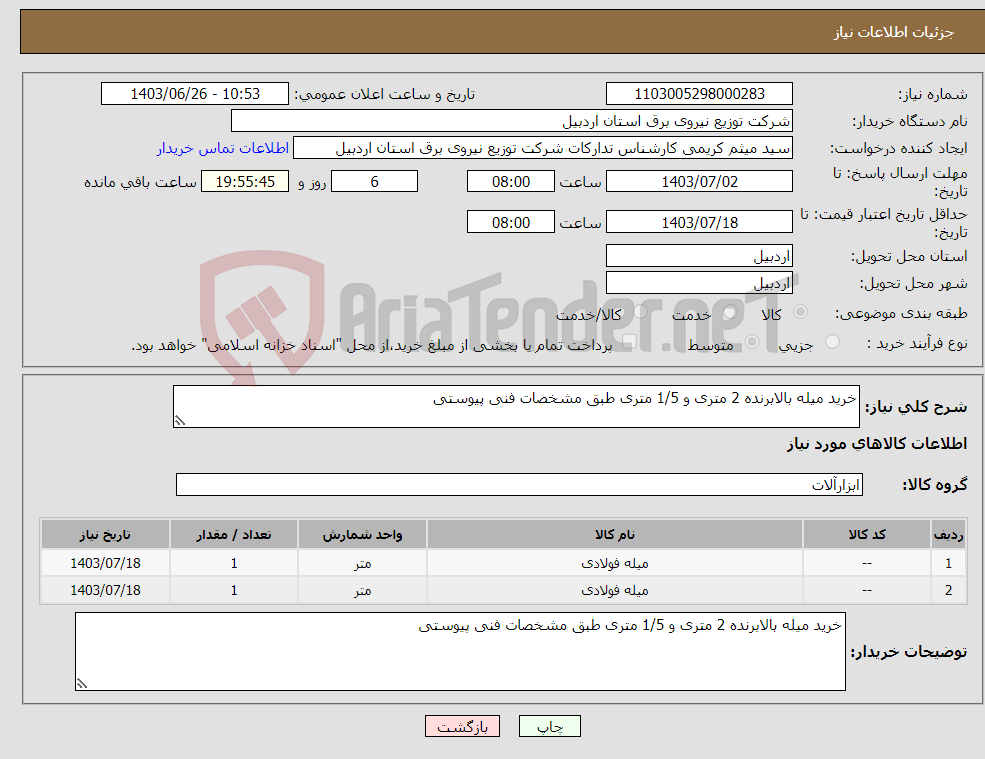Select the متوسط purchase type radio
This screenshot has height=759, width=985.
click(x=752, y=342)
